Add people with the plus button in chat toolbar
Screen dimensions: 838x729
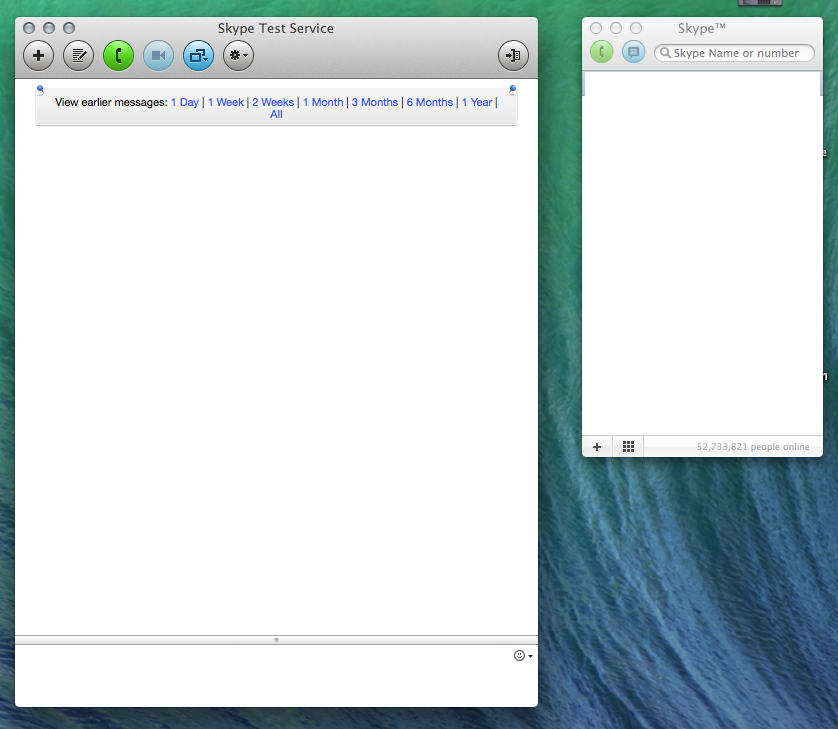pos(38,55)
